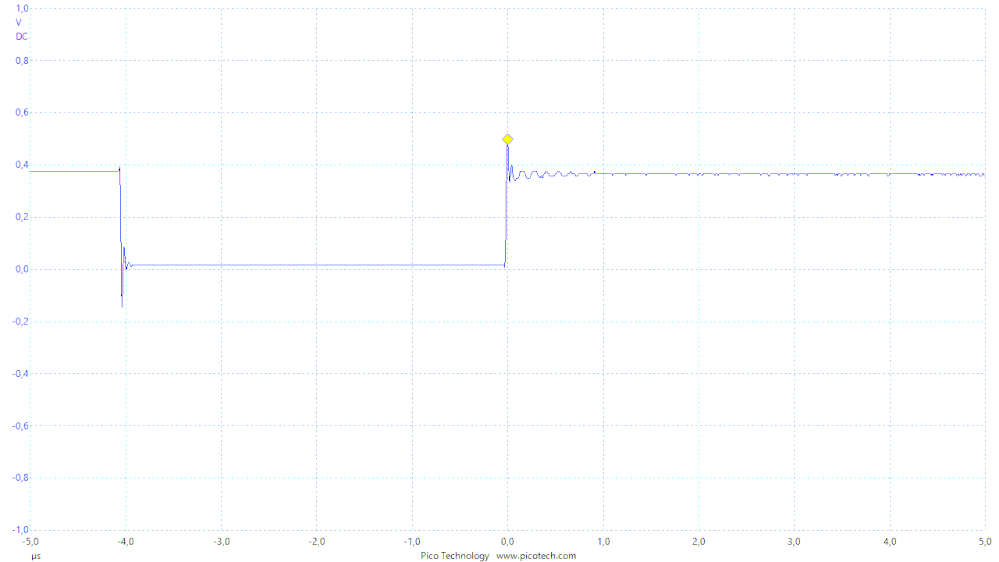Click the 5,0 time axis label

tap(985, 542)
